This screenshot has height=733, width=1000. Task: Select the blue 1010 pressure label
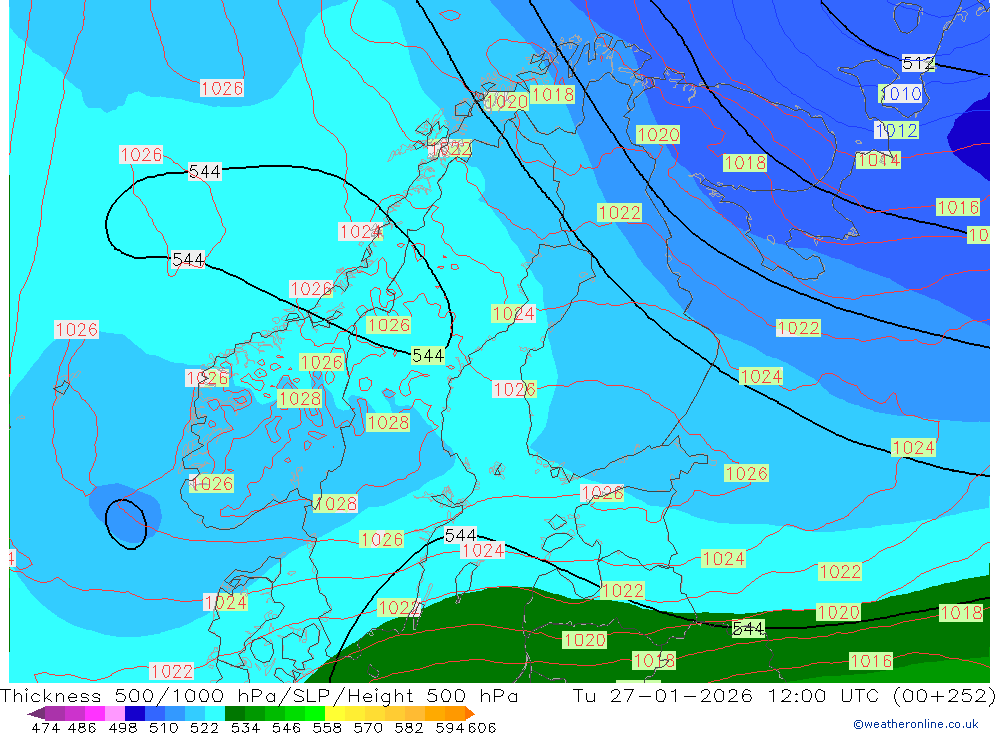[x=901, y=94]
